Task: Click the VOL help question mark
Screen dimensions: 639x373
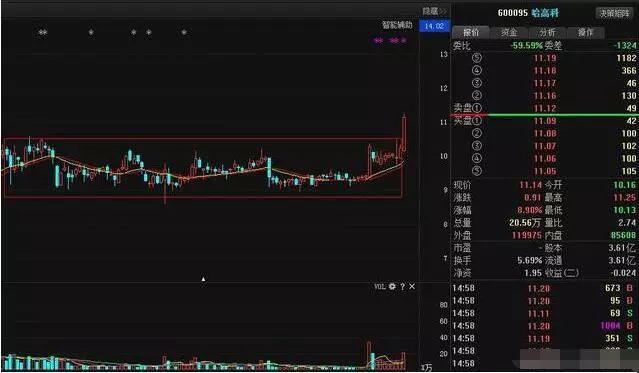Action: click(x=402, y=287)
